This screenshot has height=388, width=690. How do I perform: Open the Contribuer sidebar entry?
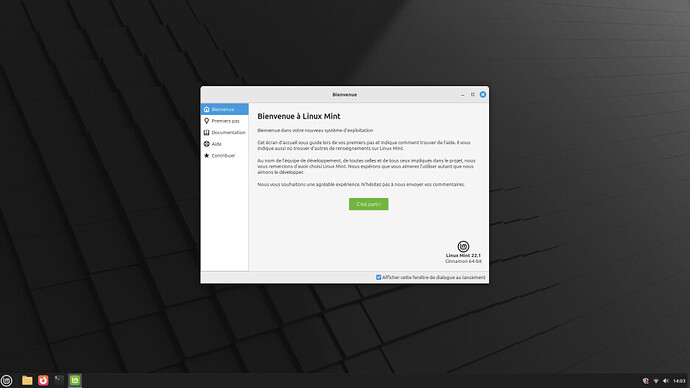tap(225, 156)
